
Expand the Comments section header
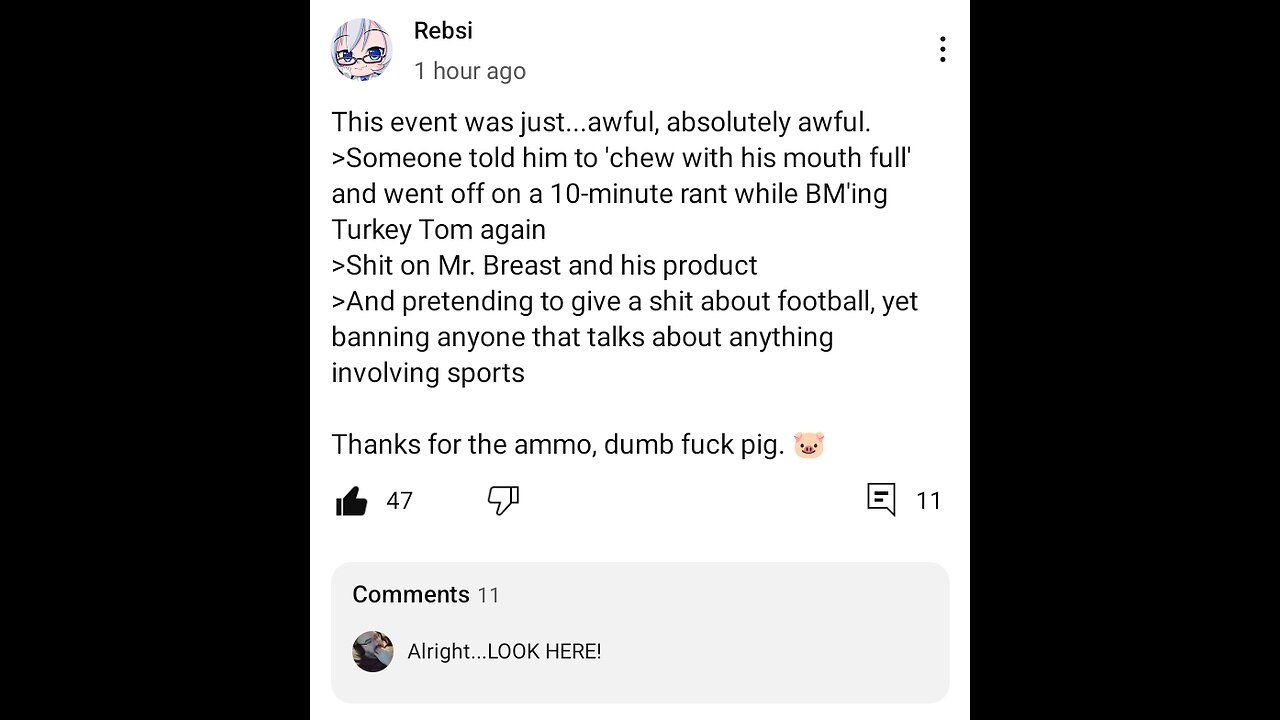(411, 595)
